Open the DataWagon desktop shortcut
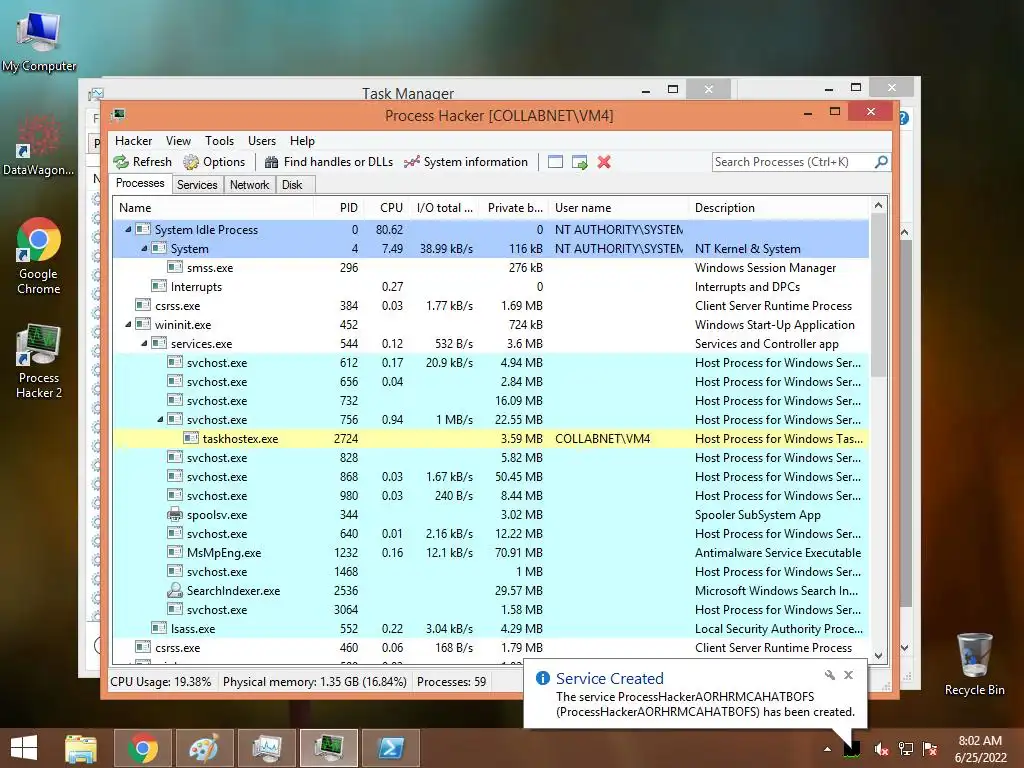 point(39,146)
